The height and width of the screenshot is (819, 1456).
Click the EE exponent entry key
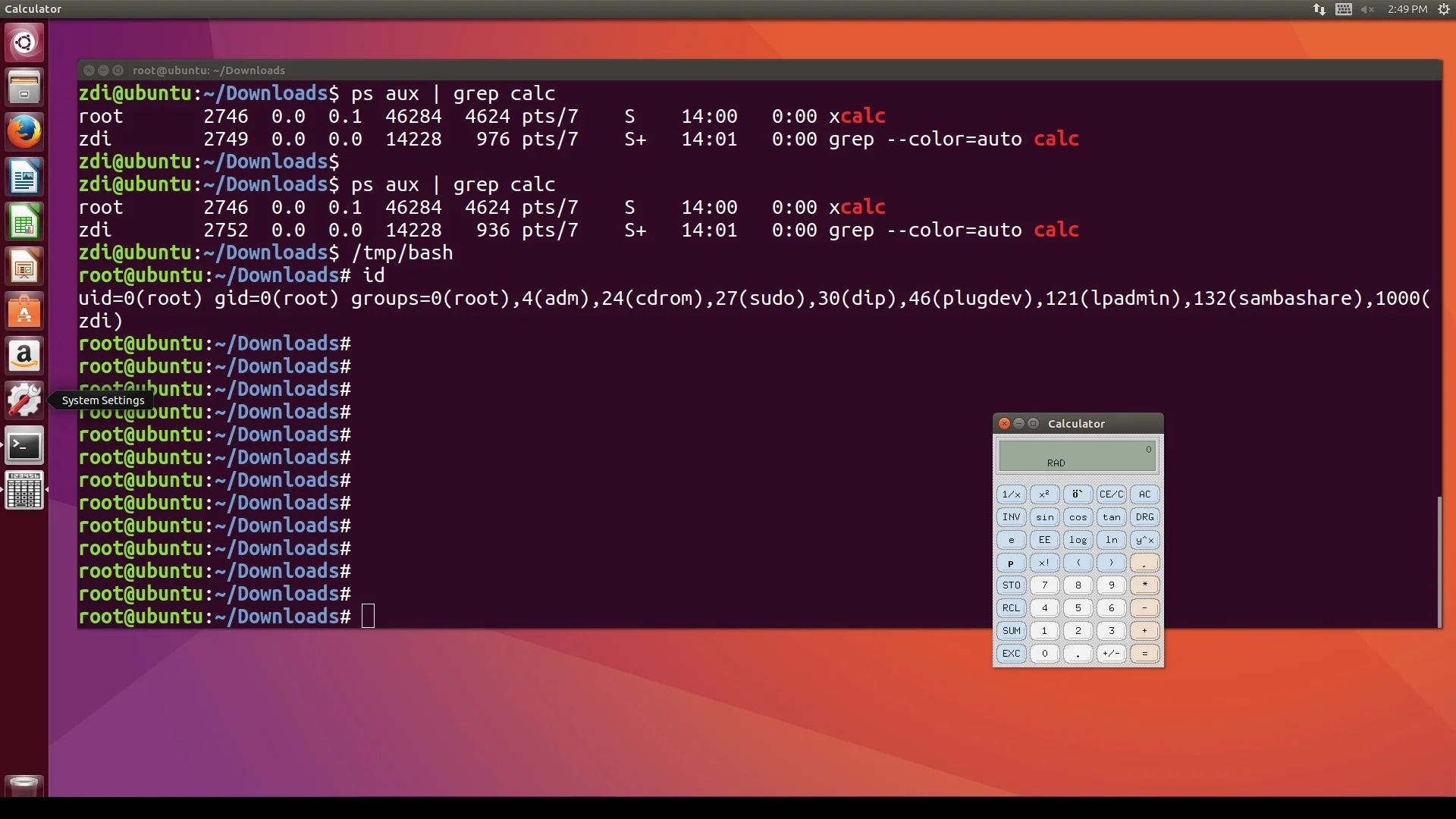coord(1045,540)
